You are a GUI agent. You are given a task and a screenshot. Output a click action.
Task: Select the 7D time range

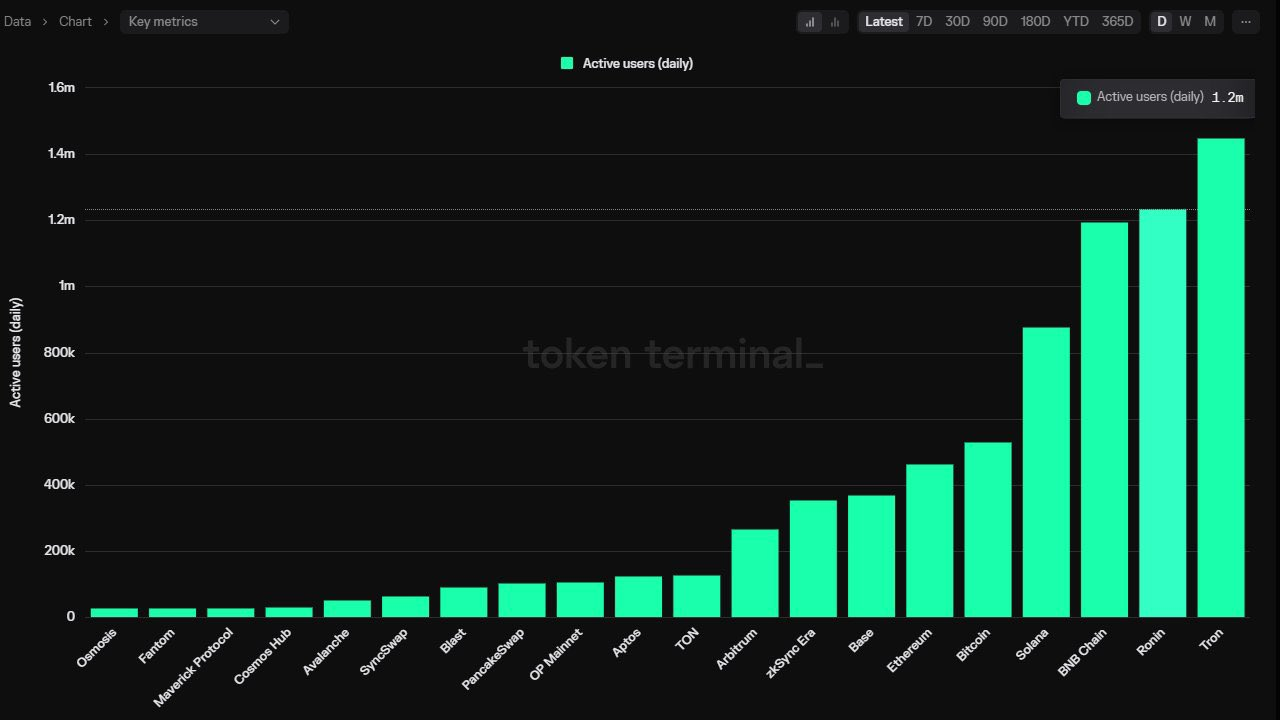pos(924,22)
